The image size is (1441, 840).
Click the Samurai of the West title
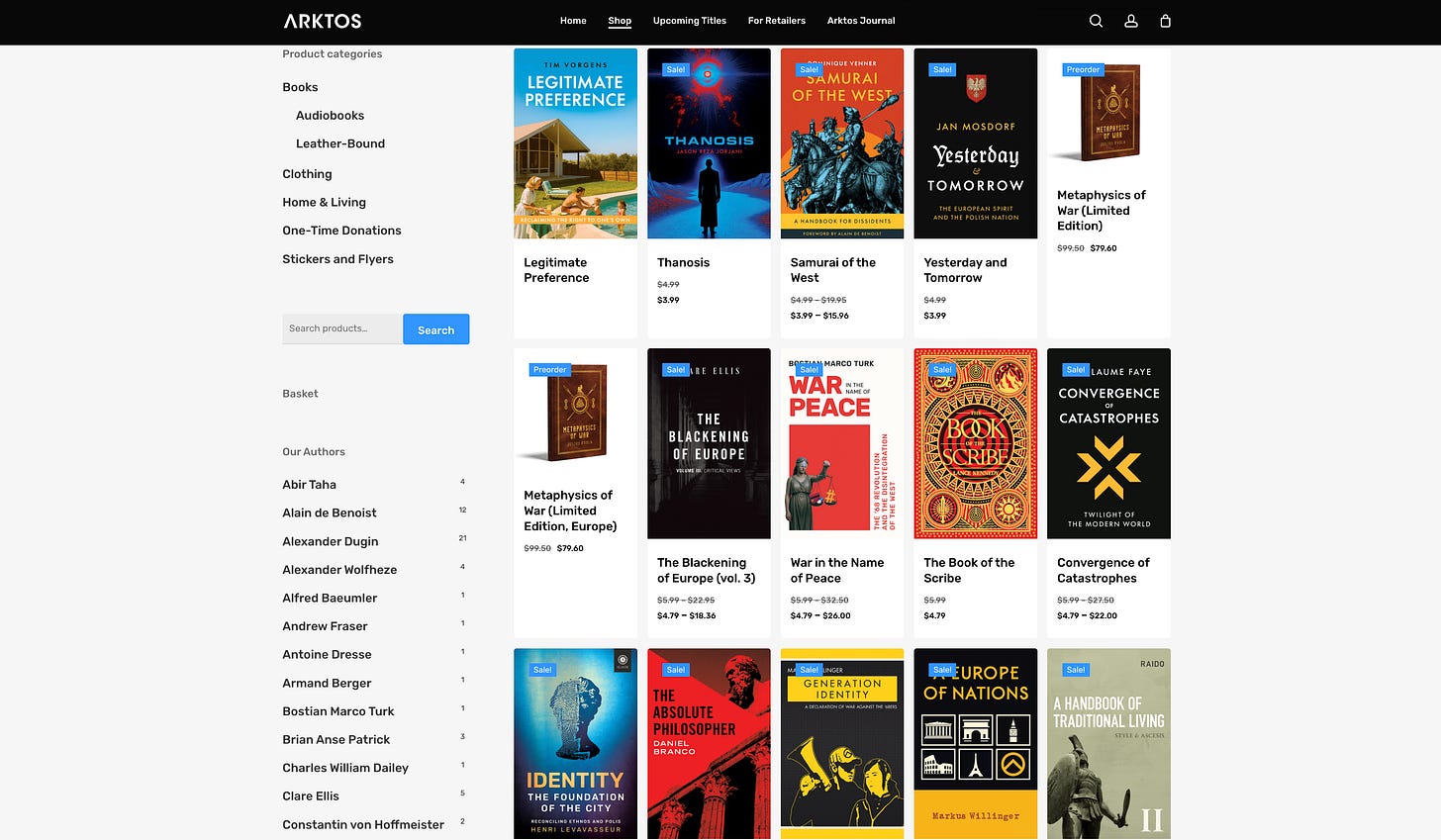pos(833,270)
